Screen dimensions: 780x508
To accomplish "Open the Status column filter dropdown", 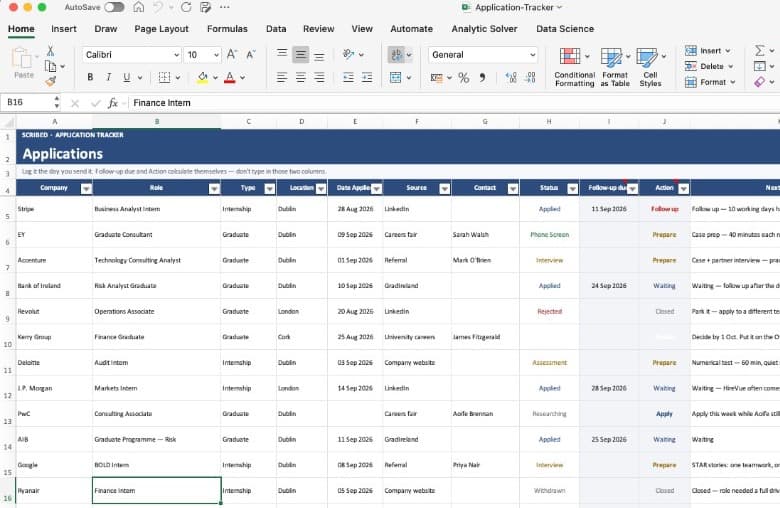I will (573, 189).
